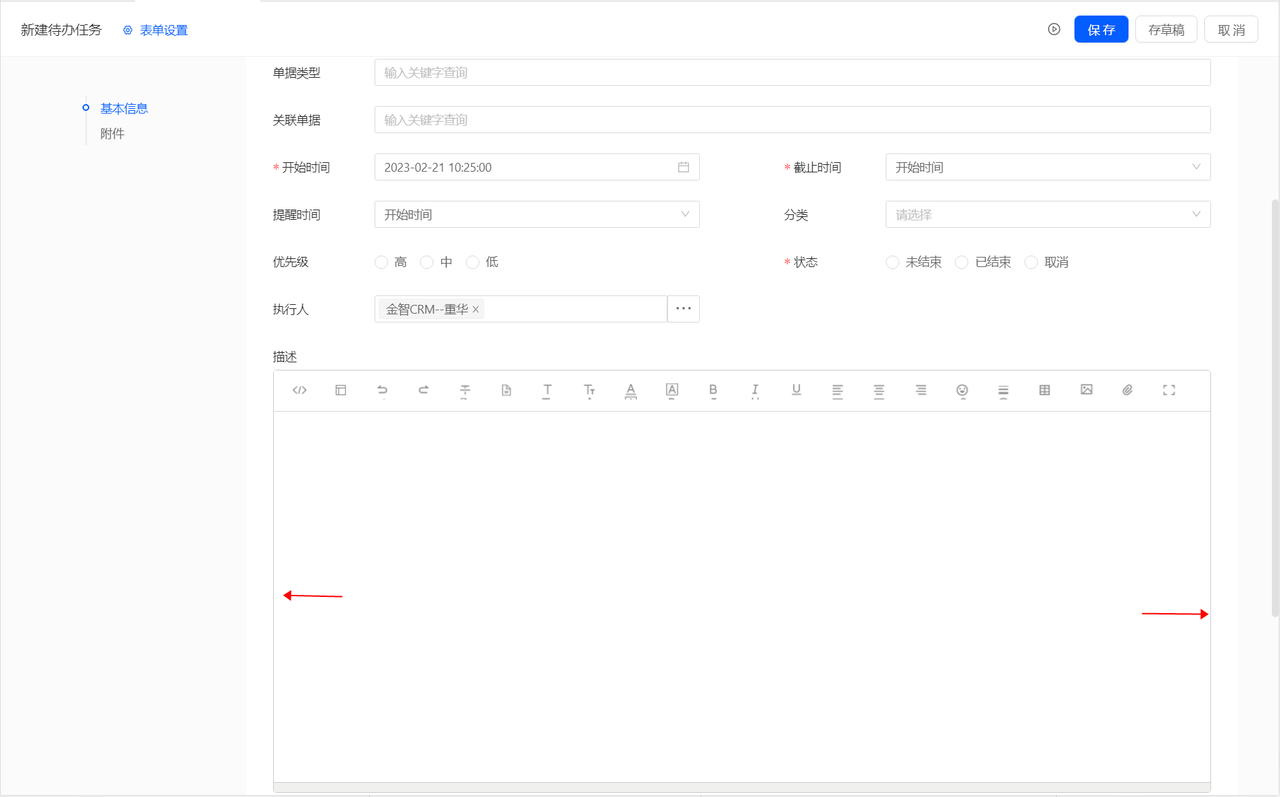Focus the 关联单据 search field
1280x797 pixels.
click(x=792, y=119)
